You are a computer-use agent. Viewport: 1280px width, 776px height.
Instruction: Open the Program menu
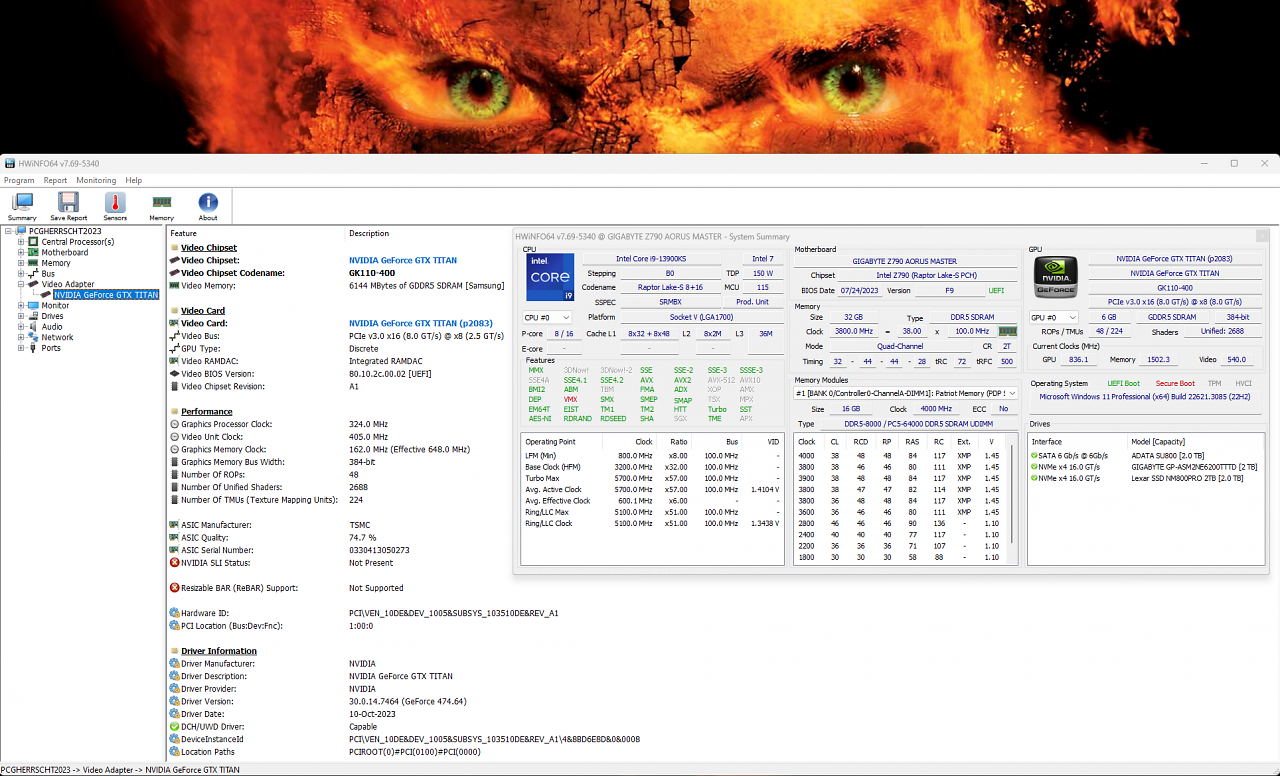(19, 180)
